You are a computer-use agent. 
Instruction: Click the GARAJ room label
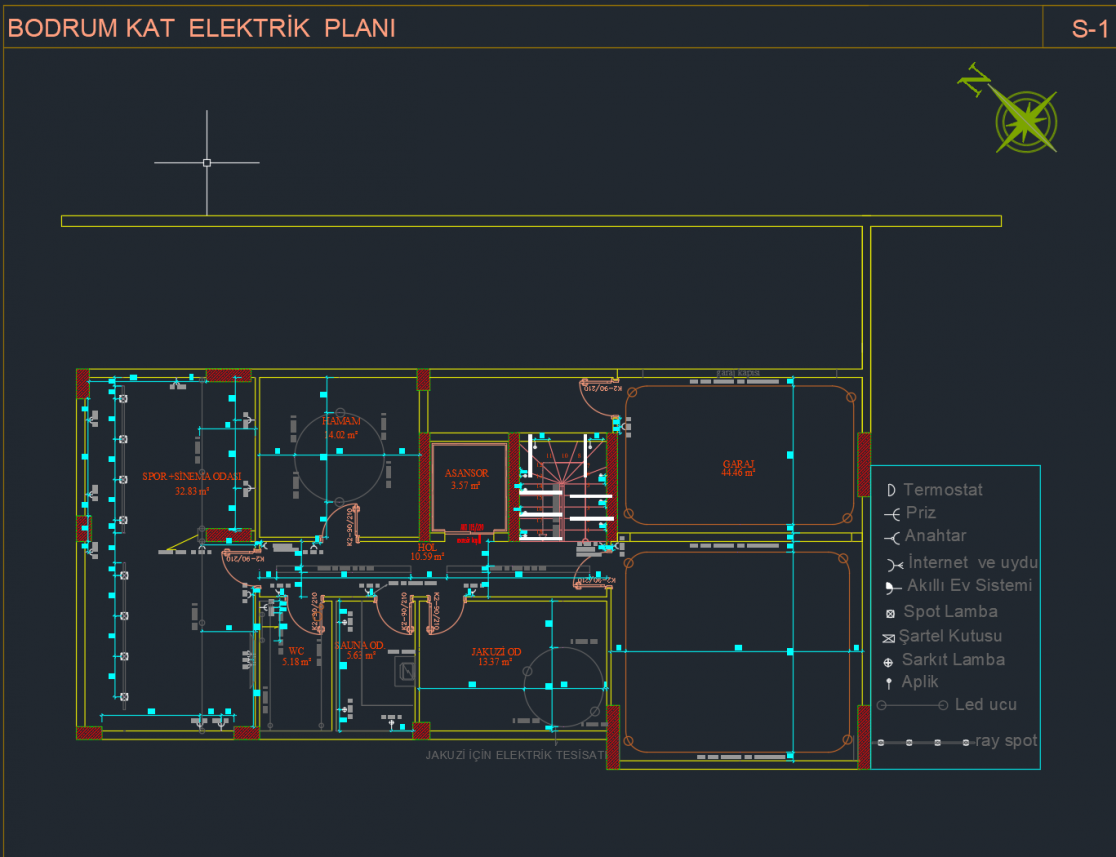coord(738,465)
